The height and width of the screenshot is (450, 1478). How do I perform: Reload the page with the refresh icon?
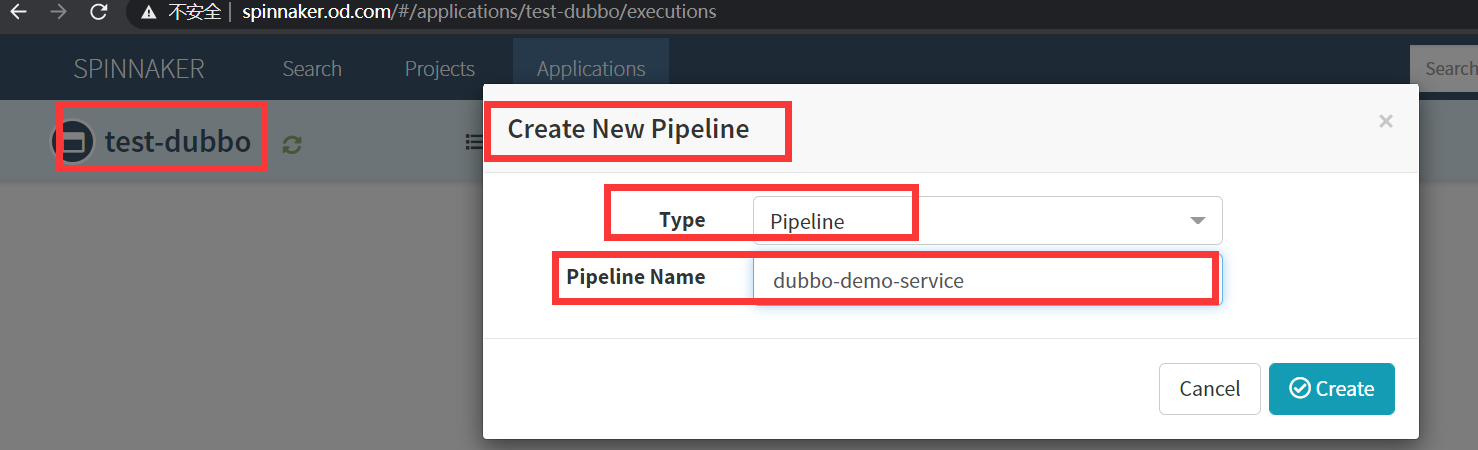click(98, 13)
